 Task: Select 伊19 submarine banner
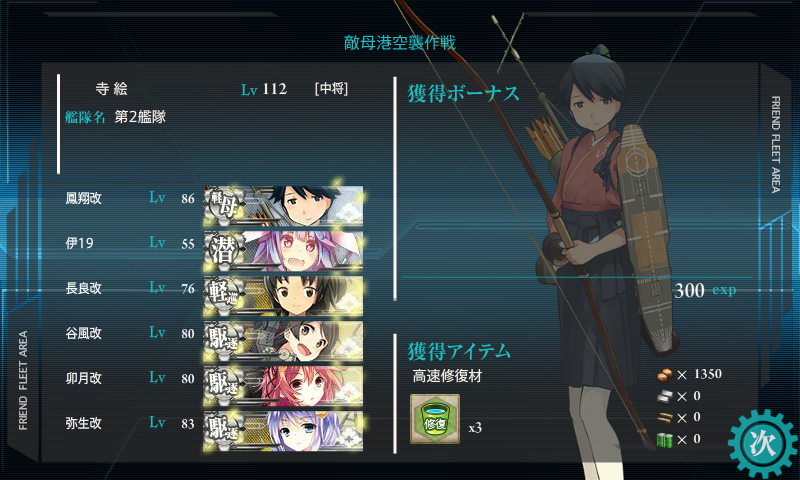point(283,250)
